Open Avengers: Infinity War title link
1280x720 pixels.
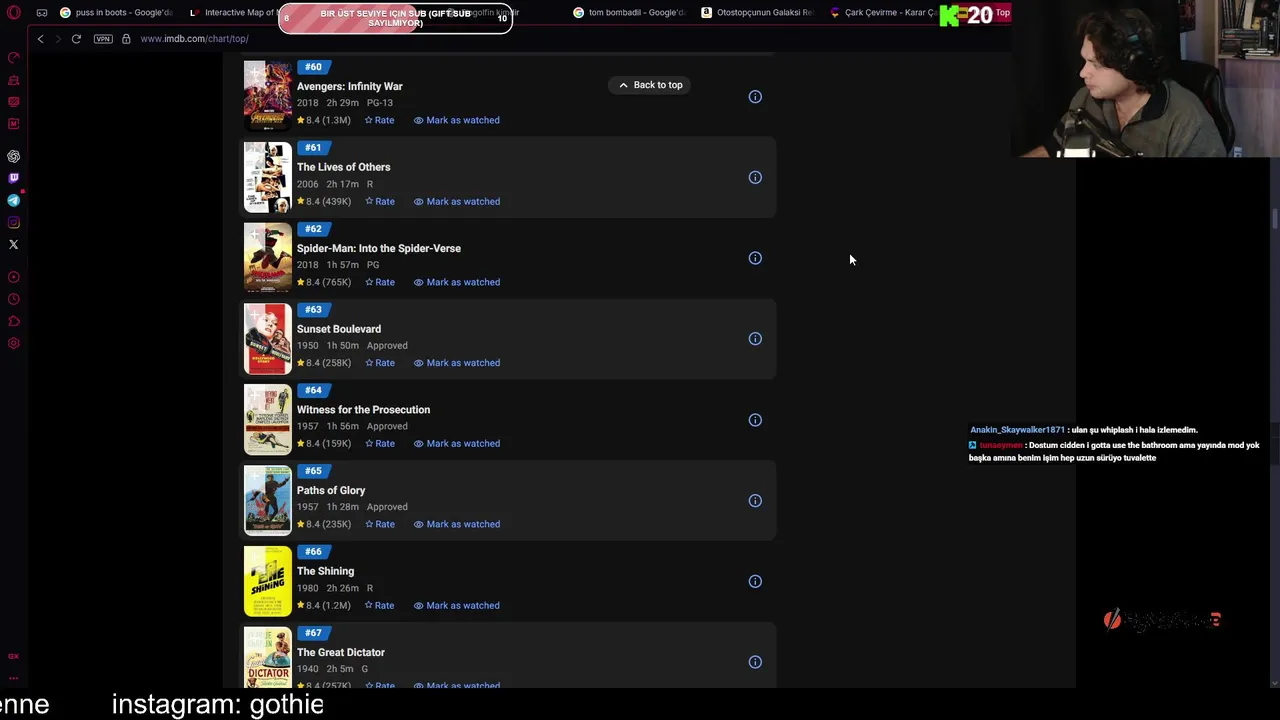[x=350, y=86]
